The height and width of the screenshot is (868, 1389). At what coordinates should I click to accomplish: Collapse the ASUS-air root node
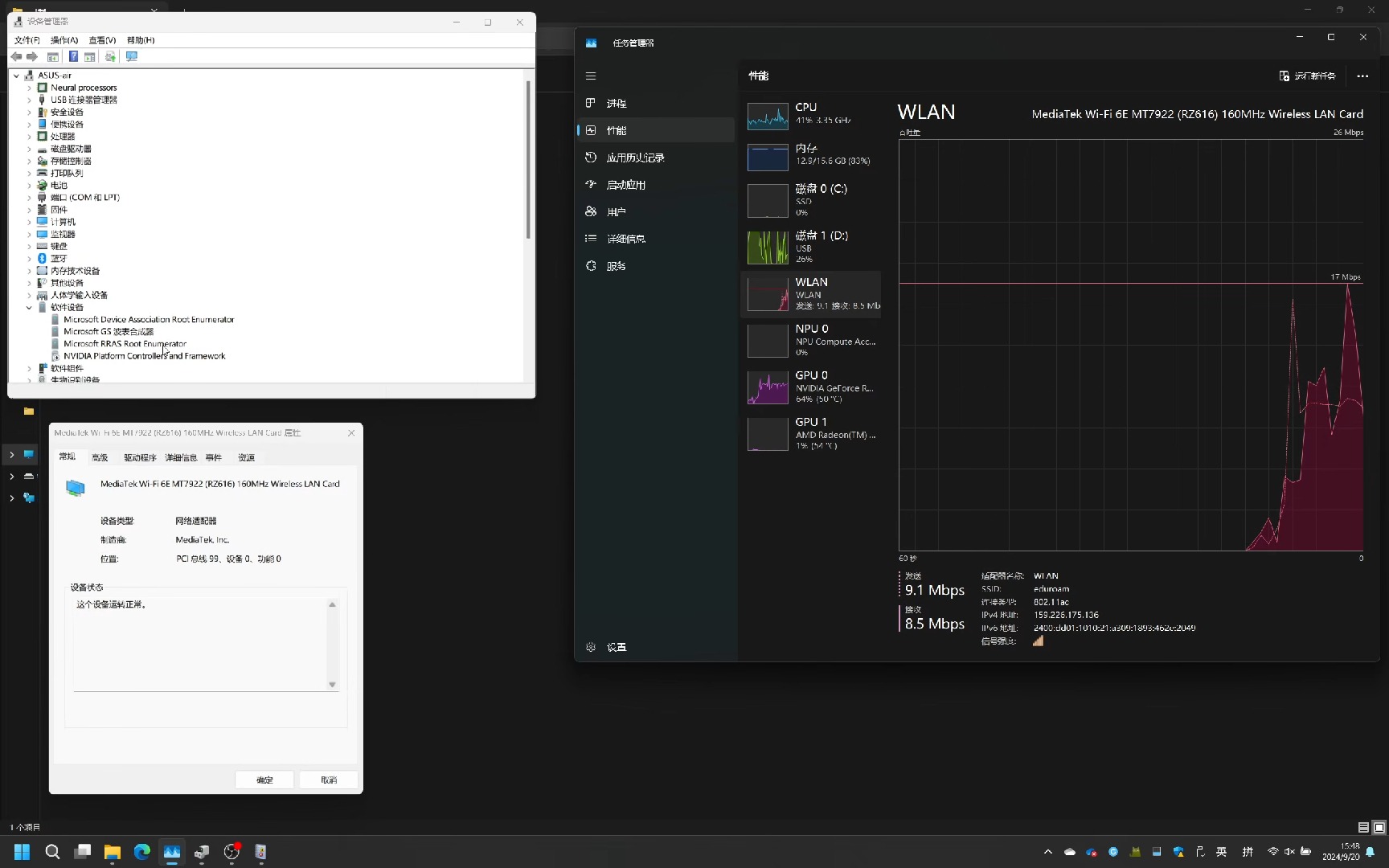click(16, 76)
